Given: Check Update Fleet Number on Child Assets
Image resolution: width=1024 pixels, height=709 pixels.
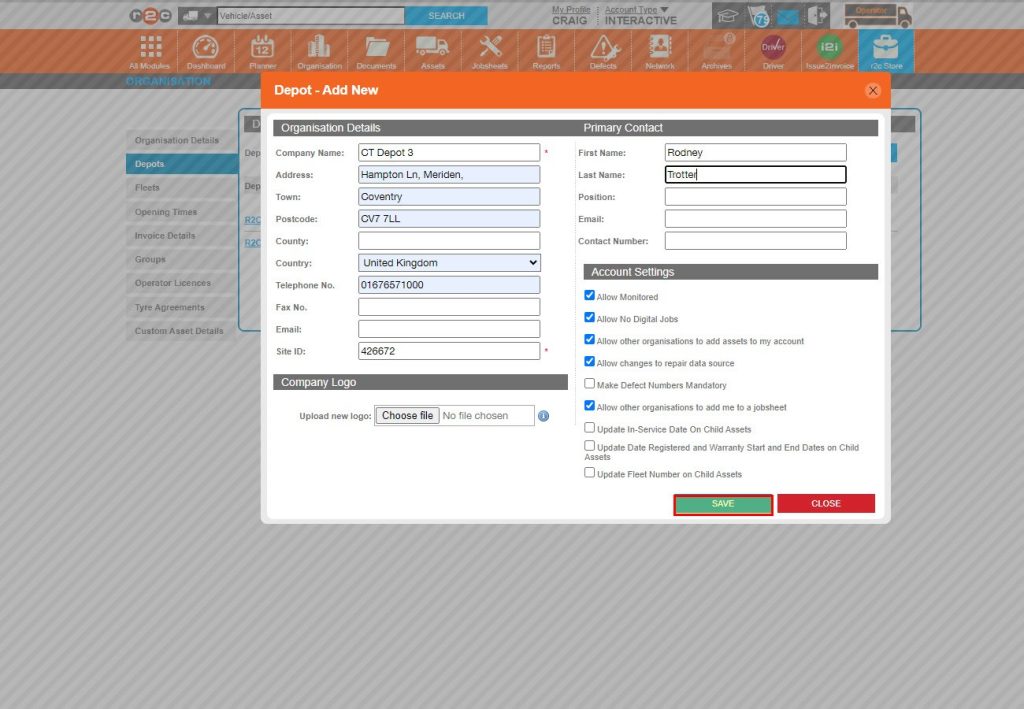Looking at the screenshot, I should click(x=590, y=471).
